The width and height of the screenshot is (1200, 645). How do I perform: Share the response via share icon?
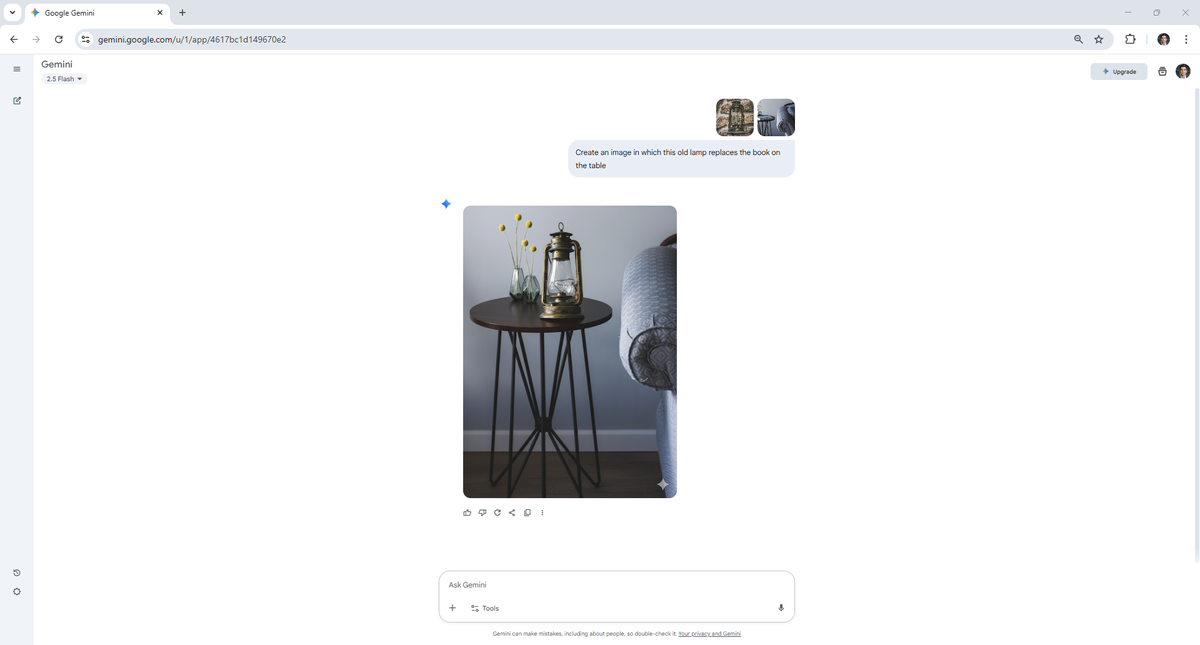(512, 513)
